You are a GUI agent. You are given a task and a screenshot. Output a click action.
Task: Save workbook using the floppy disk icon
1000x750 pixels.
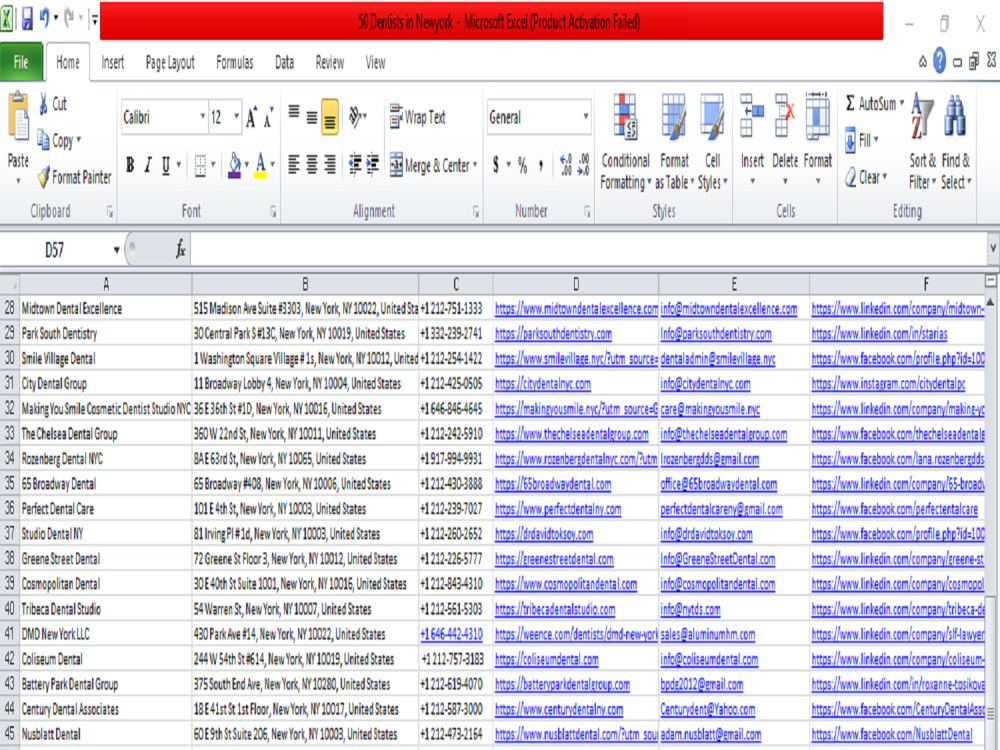pos(27,19)
